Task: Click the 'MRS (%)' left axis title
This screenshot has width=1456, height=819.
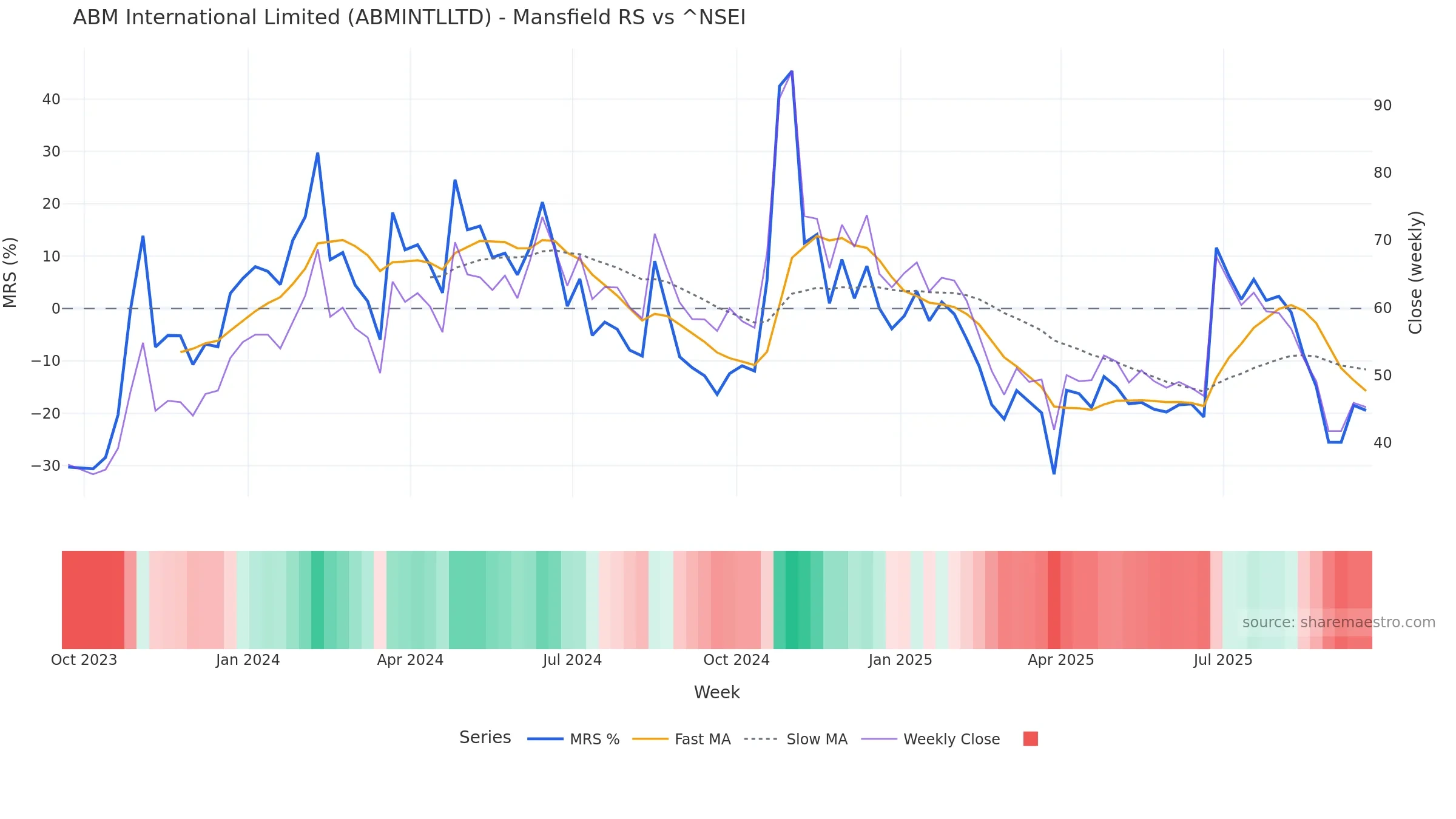Action: (10, 272)
